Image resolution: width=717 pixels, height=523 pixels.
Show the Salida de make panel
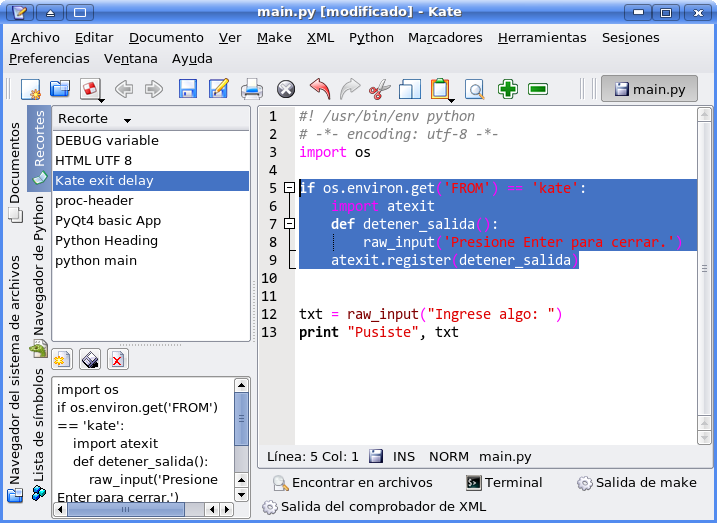637,482
